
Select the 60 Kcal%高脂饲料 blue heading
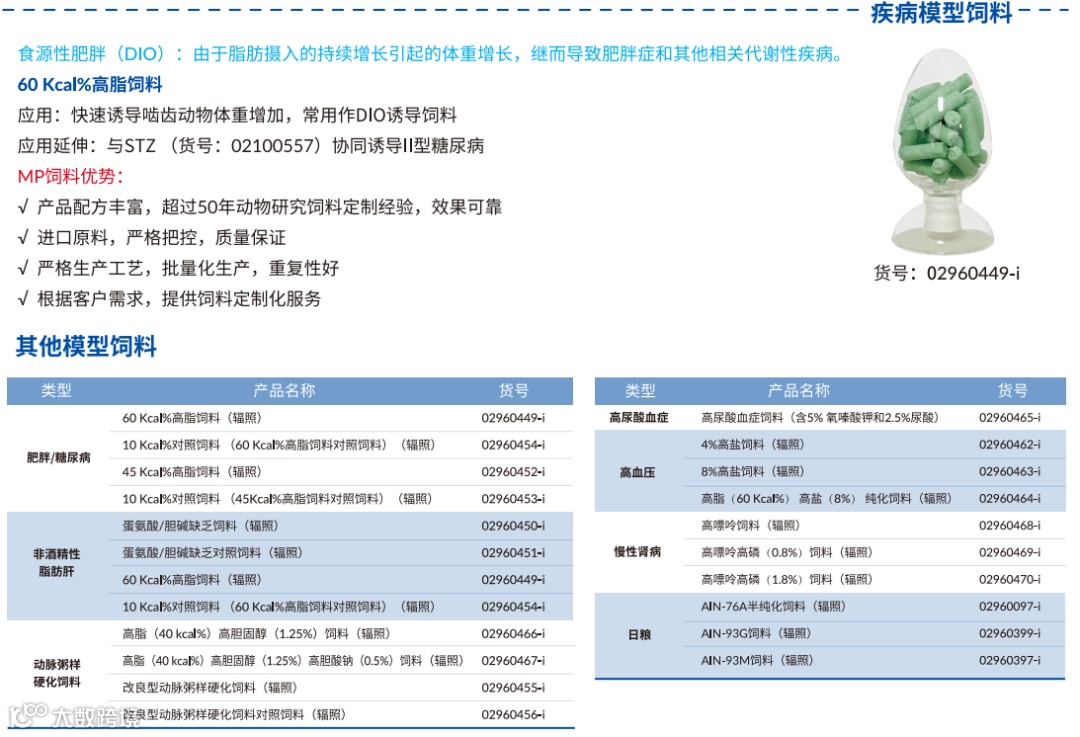click(x=90, y=85)
